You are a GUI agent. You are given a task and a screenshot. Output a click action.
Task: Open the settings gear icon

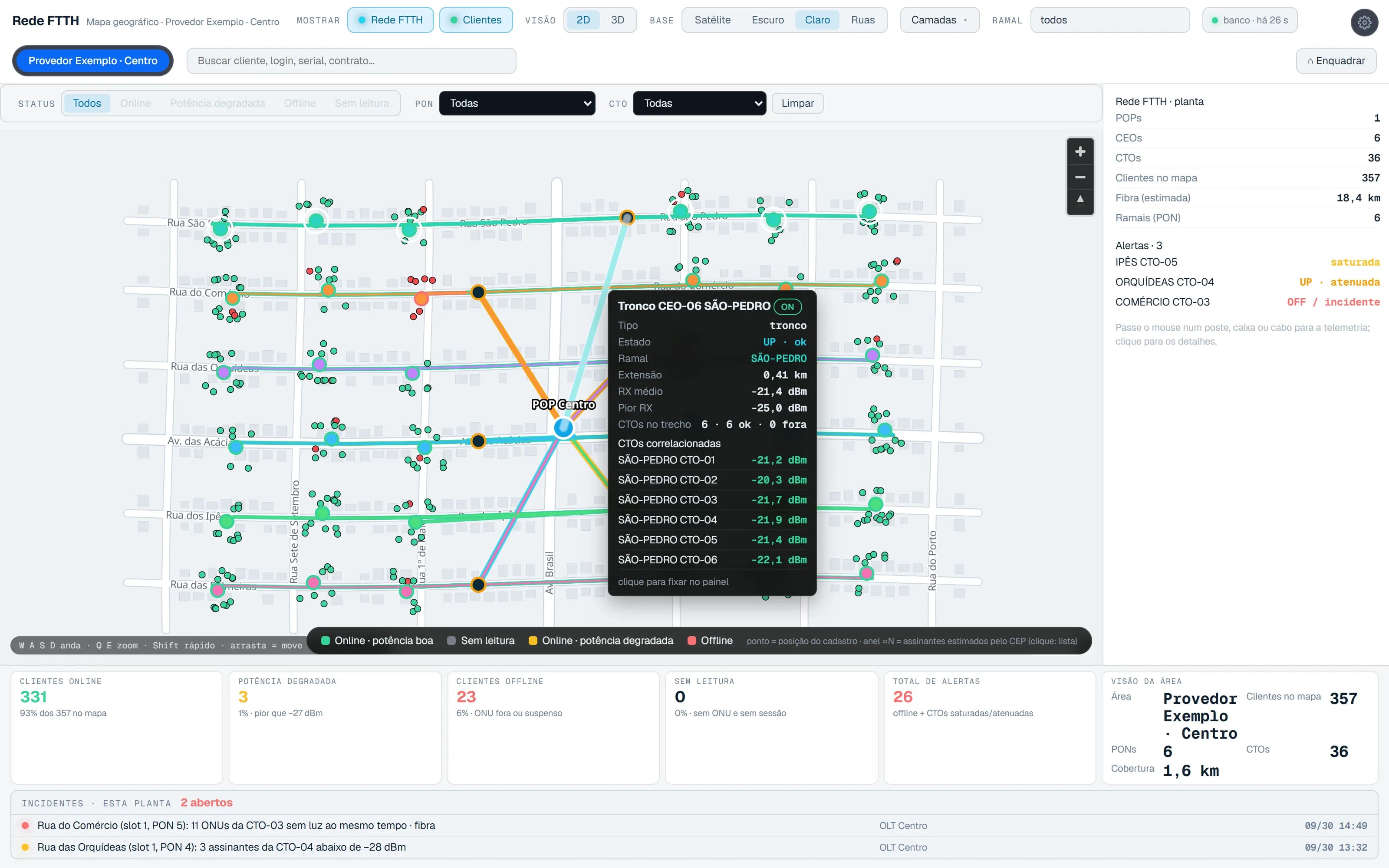1364,23
